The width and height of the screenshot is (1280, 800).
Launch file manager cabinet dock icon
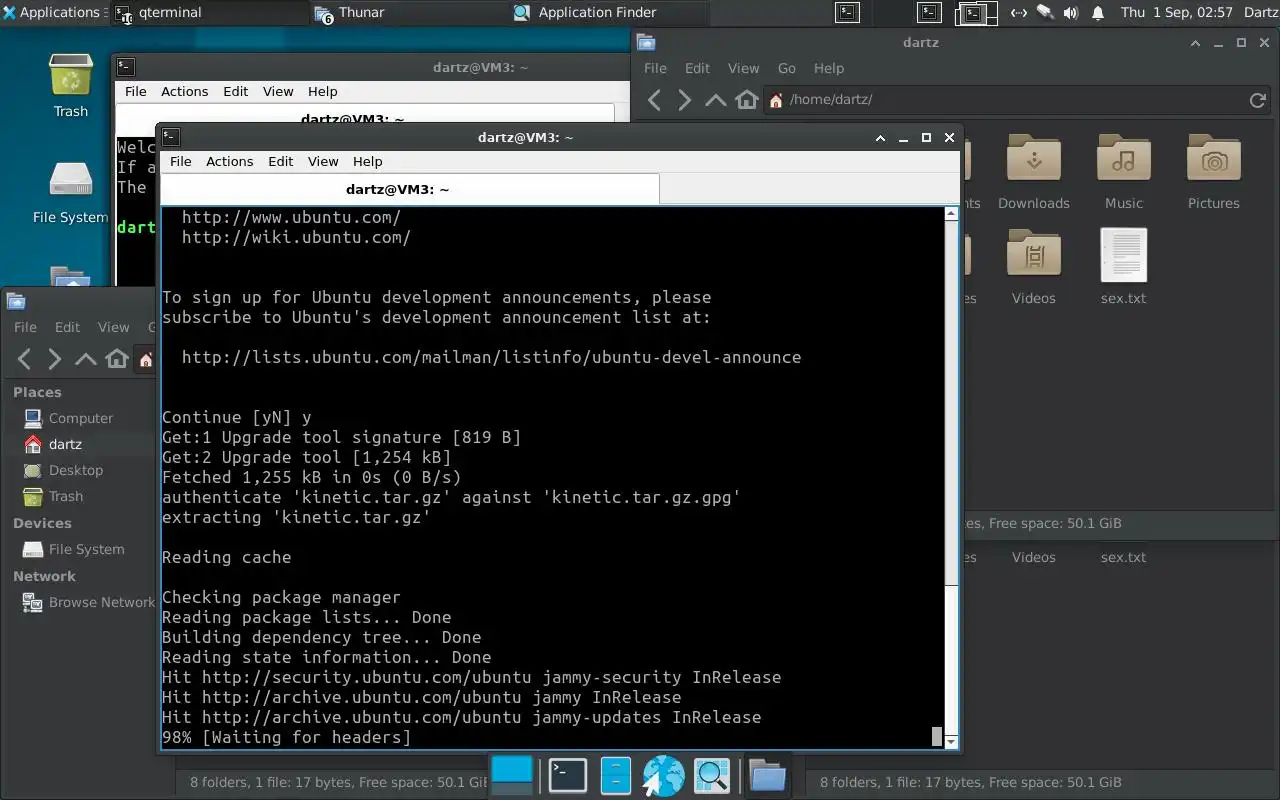coord(615,775)
